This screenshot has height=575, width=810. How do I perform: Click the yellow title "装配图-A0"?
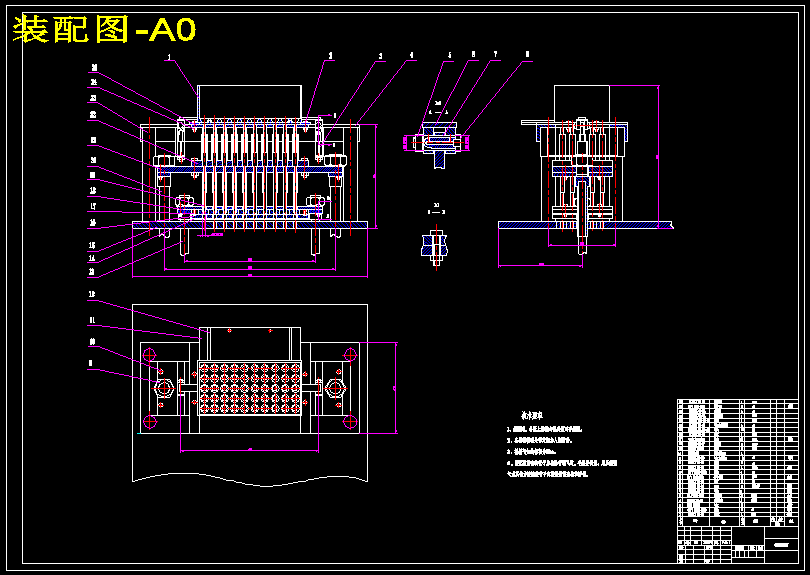pyautogui.click(x=104, y=29)
